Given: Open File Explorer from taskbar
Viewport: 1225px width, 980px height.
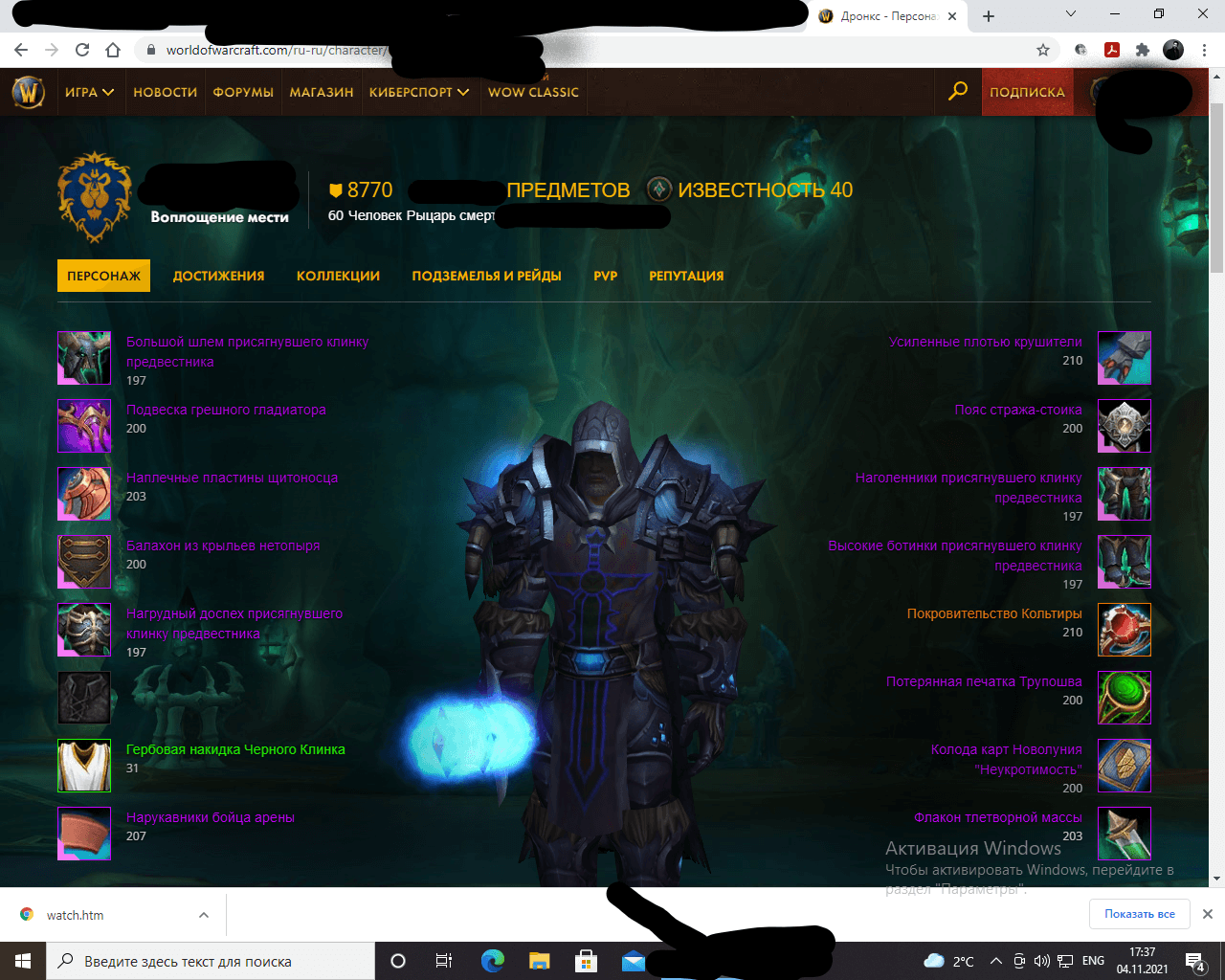Looking at the screenshot, I should coord(540,961).
